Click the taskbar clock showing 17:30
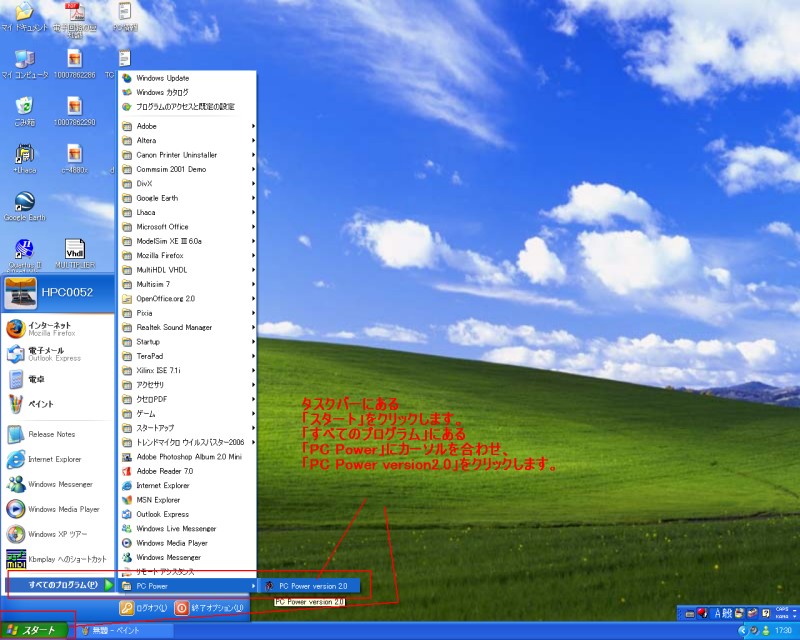Image resolution: width=800 pixels, height=640 pixels. coord(783,631)
